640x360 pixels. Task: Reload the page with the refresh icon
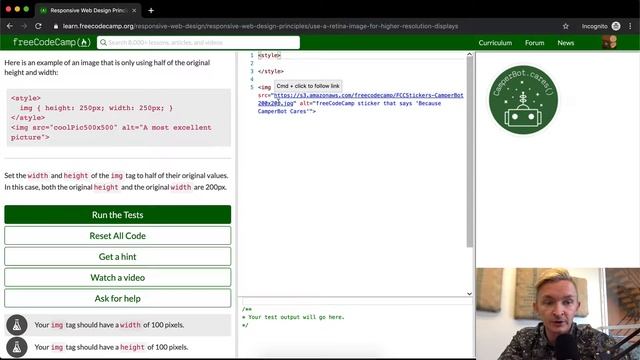tap(38, 26)
